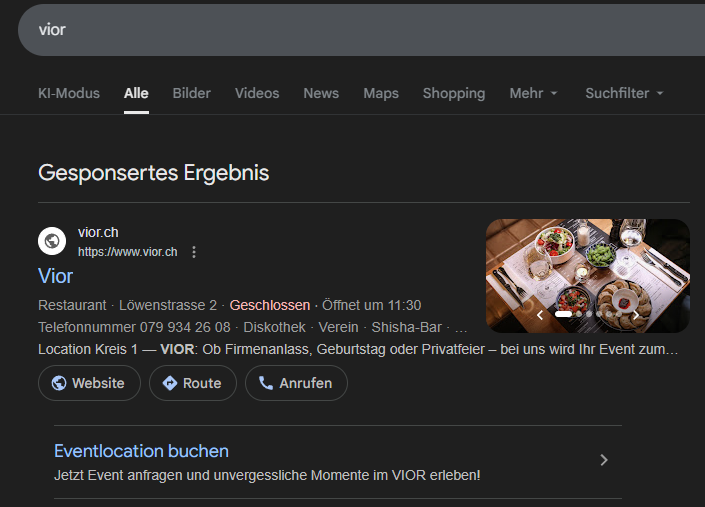Go to the Shopping tab
Image resolution: width=705 pixels, height=507 pixels.
[x=454, y=93]
